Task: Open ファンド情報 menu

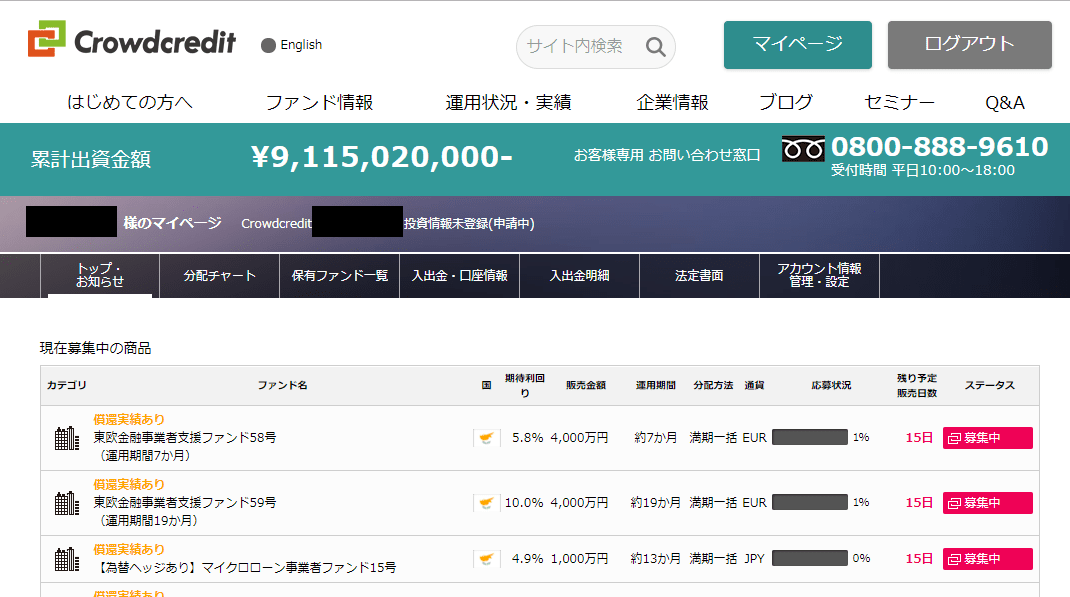Action: coord(319,102)
